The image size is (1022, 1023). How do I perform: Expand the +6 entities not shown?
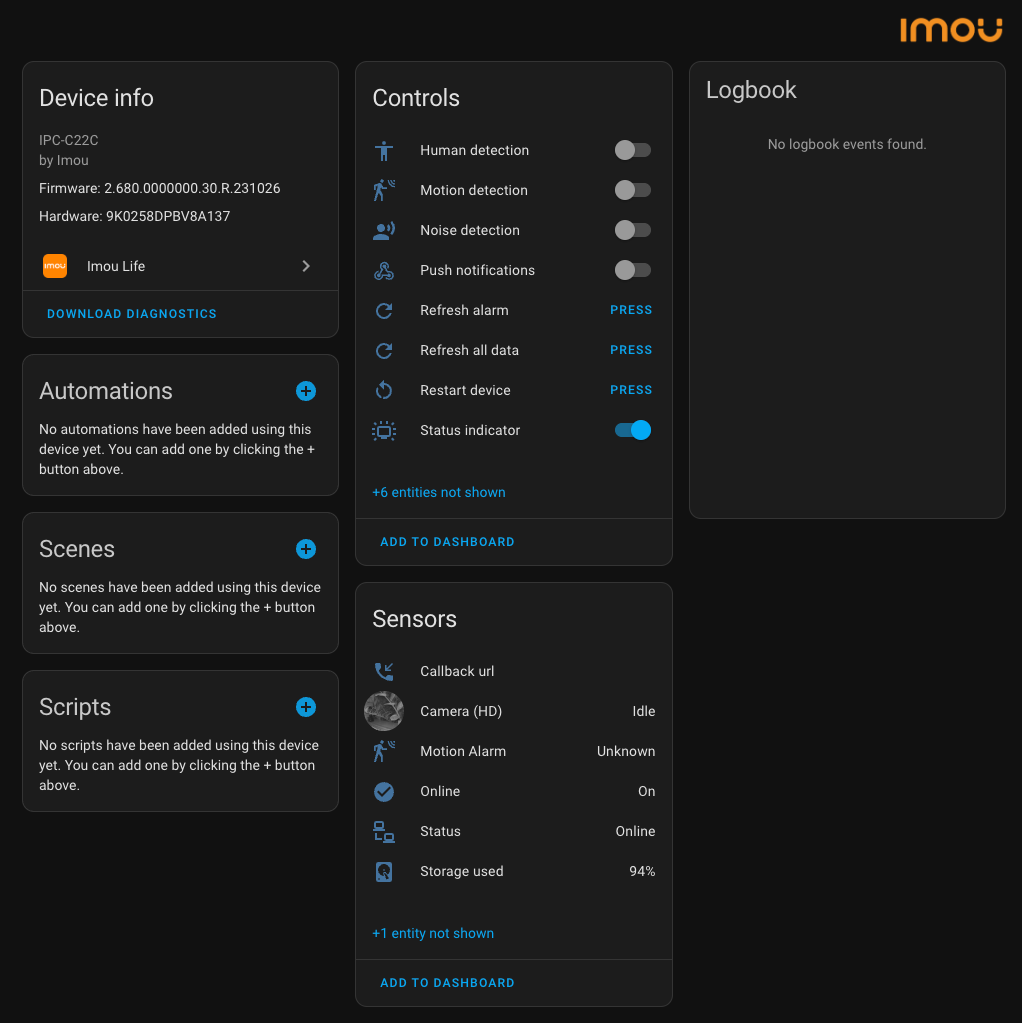point(439,492)
